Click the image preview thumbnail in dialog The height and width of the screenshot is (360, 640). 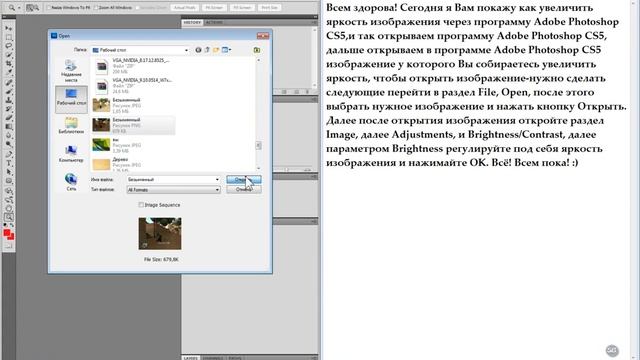click(160, 233)
